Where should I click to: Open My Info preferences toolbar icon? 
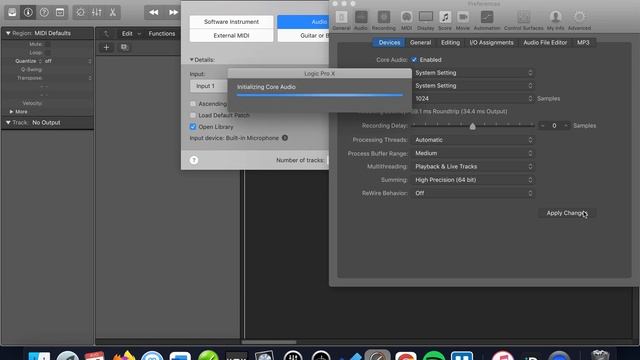[x=556, y=20]
